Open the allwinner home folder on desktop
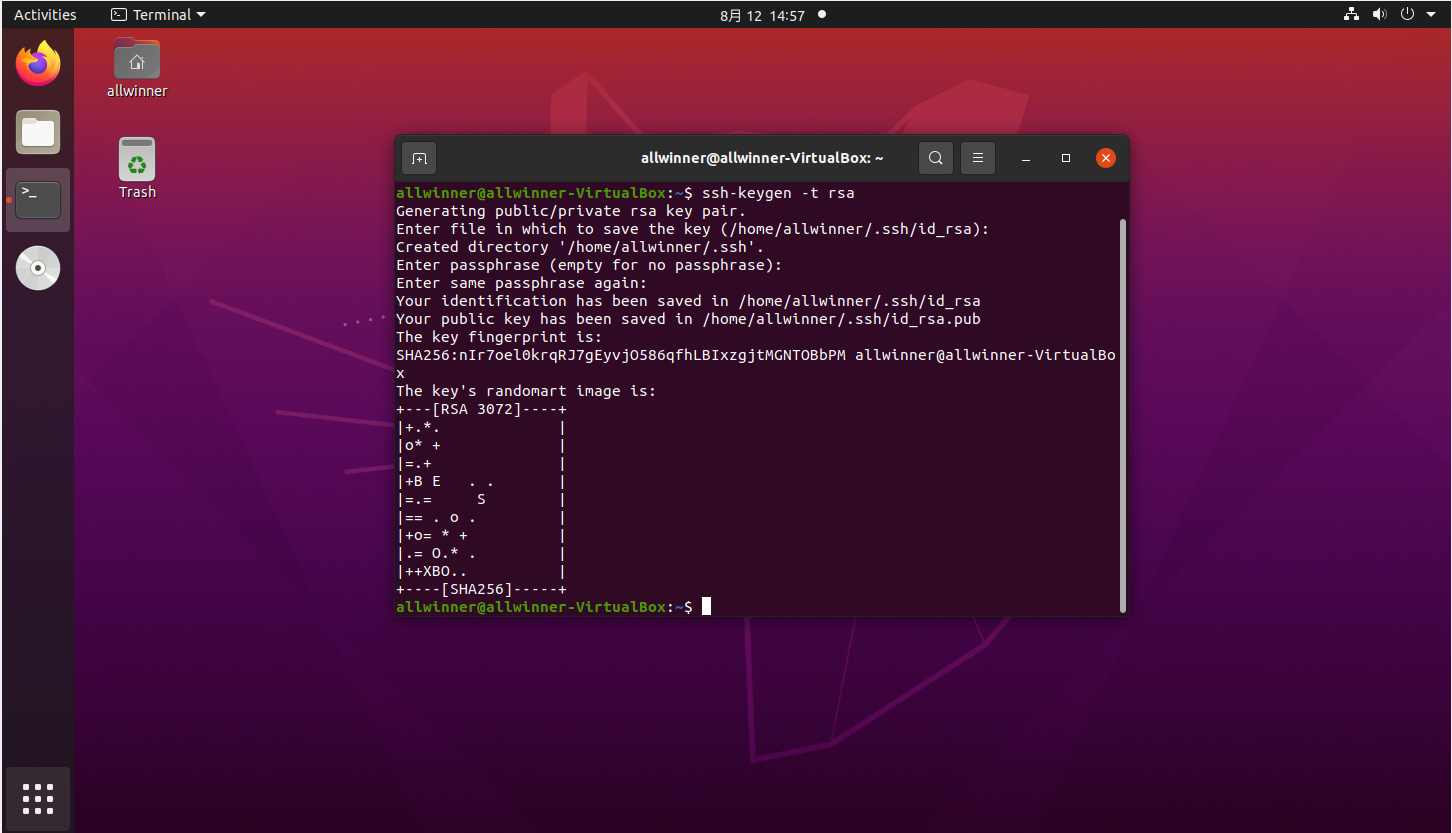The height and width of the screenshot is (833, 1452). (x=137, y=62)
